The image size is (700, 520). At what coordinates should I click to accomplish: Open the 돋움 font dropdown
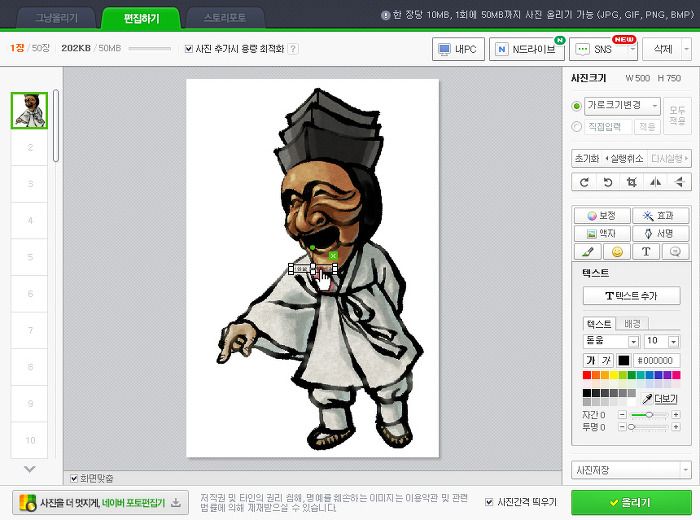pyautogui.click(x=612, y=341)
